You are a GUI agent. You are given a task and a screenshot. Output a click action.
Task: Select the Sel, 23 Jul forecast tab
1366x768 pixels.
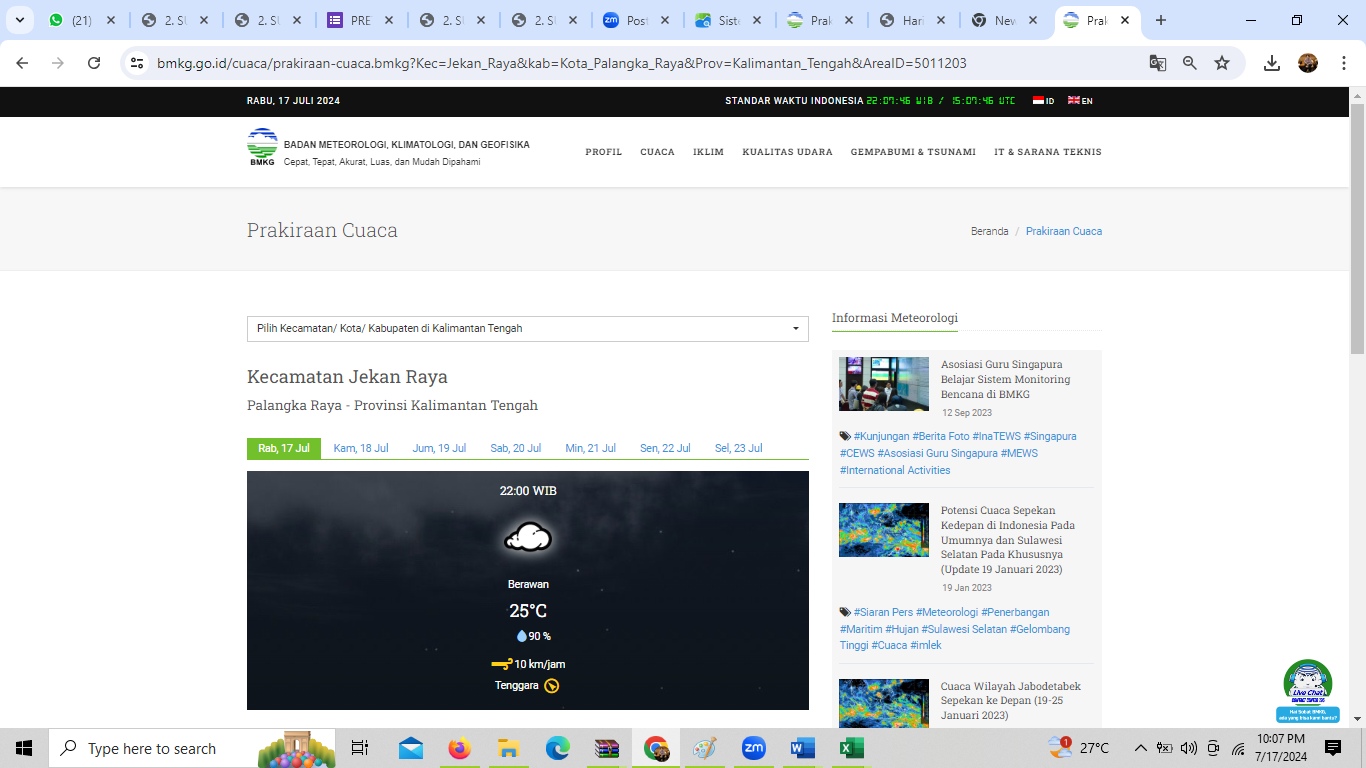point(739,448)
